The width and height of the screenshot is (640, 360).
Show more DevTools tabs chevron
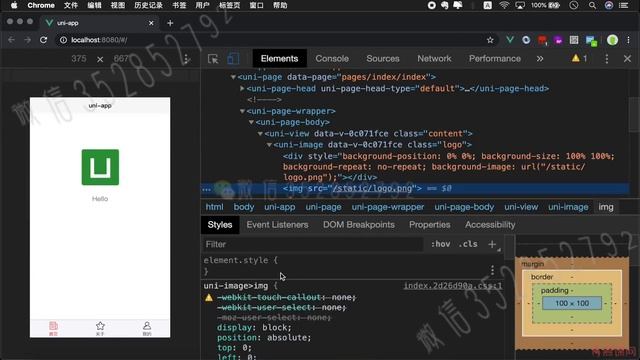pyautogui.click(x=540, y=59)
